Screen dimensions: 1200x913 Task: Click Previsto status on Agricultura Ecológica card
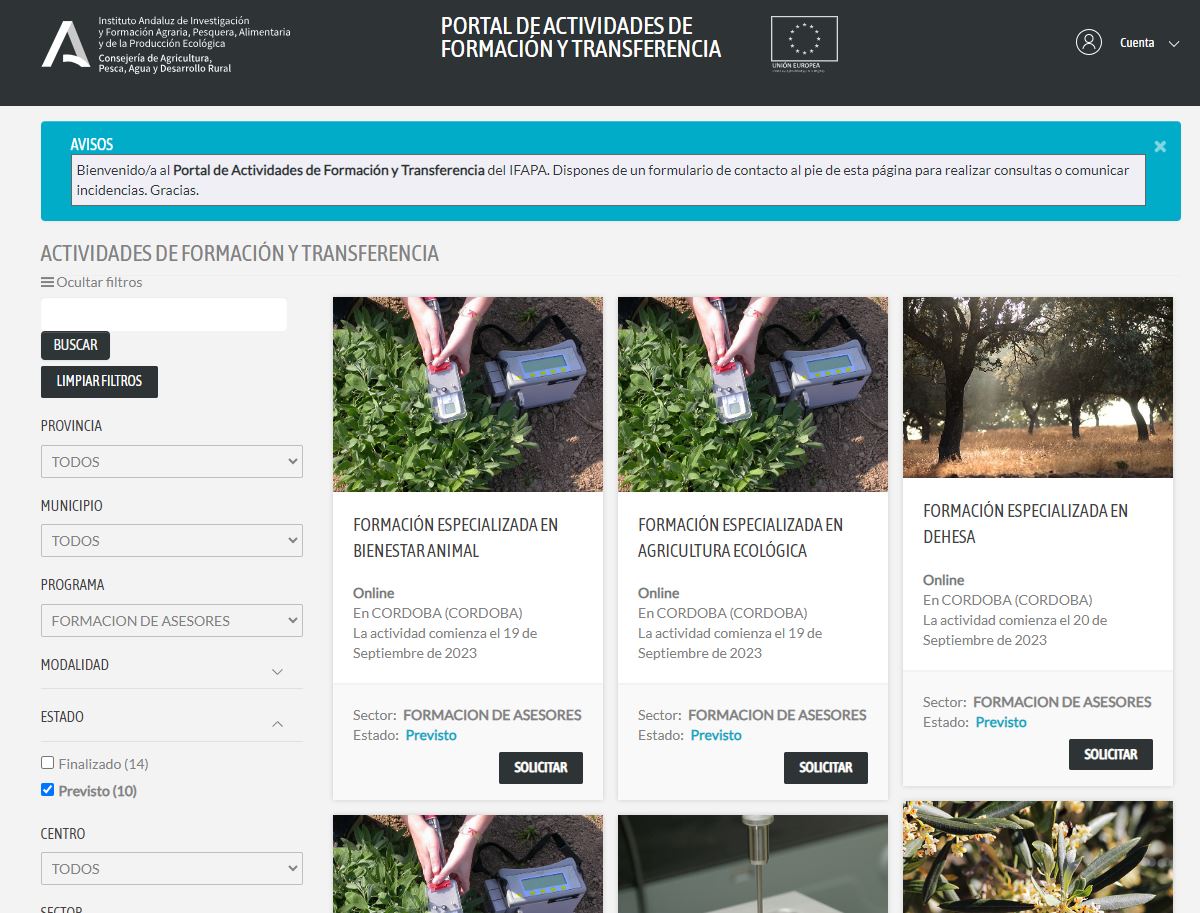[x=716, y=735]
